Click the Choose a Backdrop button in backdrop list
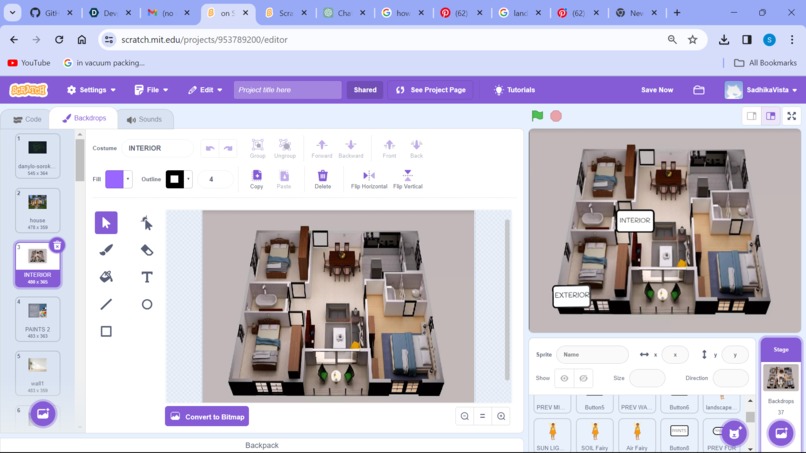This screenshot has height=453, width=806. (x=43, y=414)
